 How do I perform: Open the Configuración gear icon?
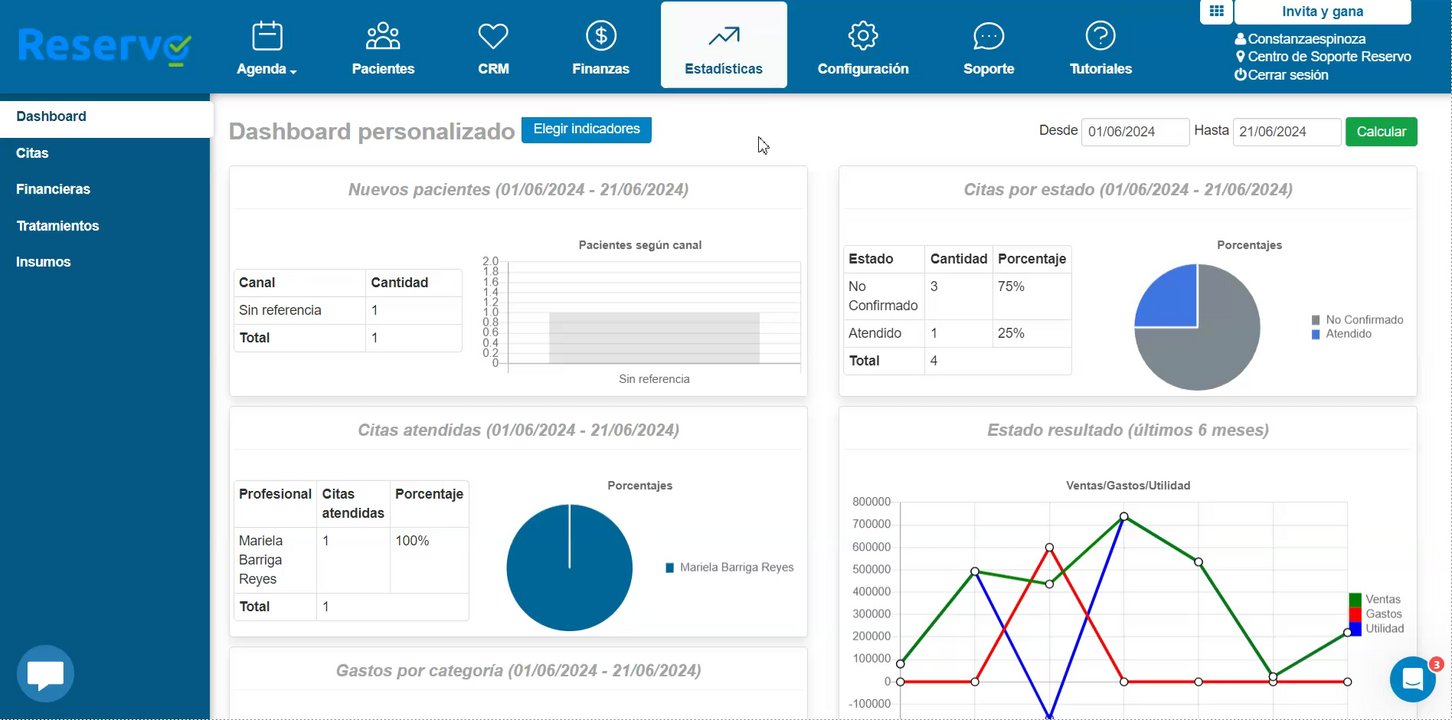(x=863, y=36)
